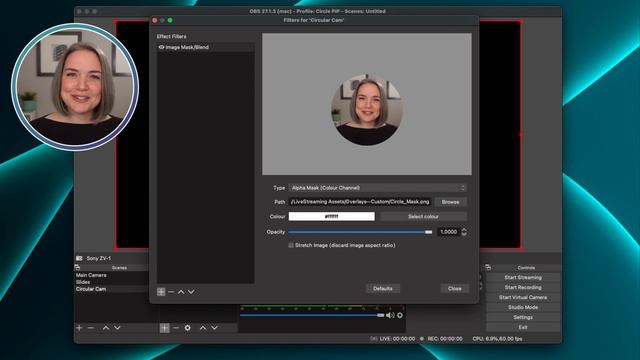Reset filter settings with Defaults
Image resolution: width=640 pixels, height=360 pixels.
(x=383, y=289)
